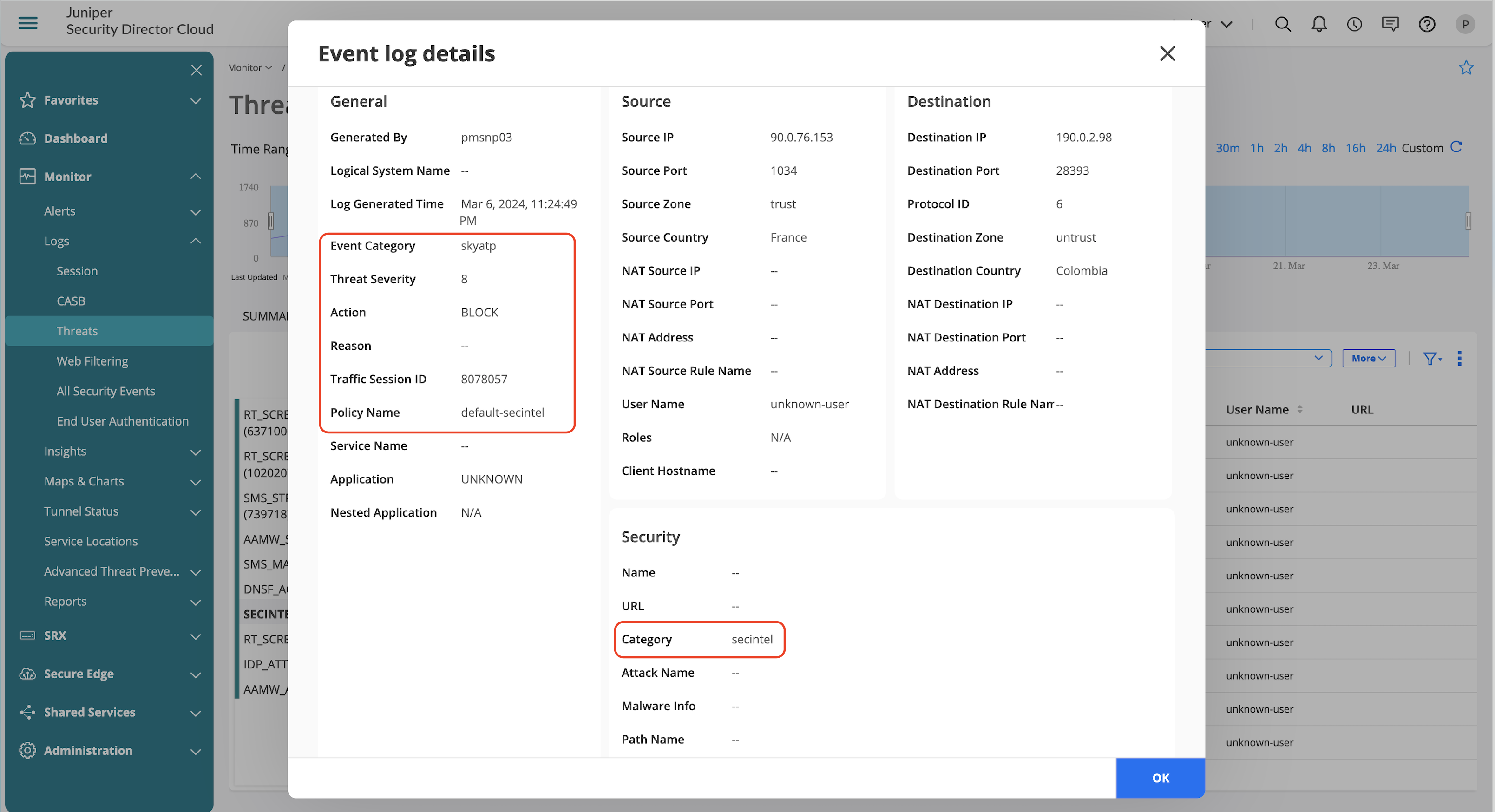The height and width of the screenshot is (812, 1495).
Task: Open the vertical three-dot options menu
Action: [x=1459, y=358]
